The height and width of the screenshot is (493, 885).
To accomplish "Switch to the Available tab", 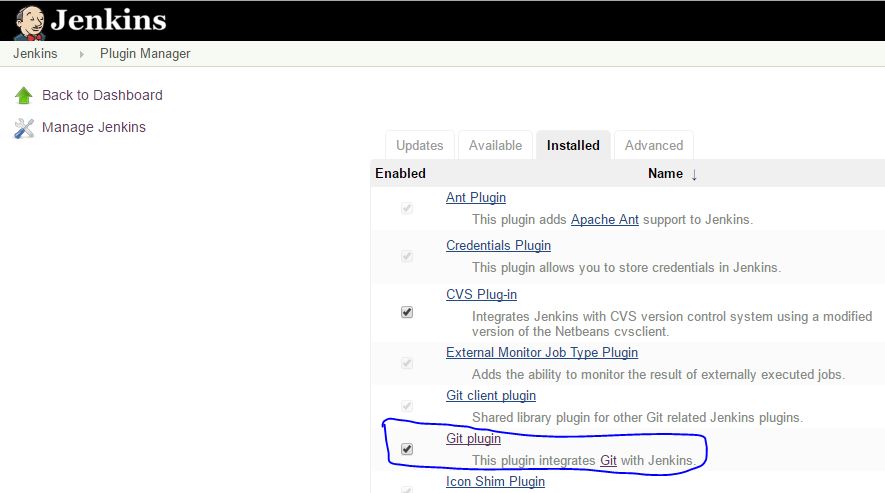I will point(495,145).
